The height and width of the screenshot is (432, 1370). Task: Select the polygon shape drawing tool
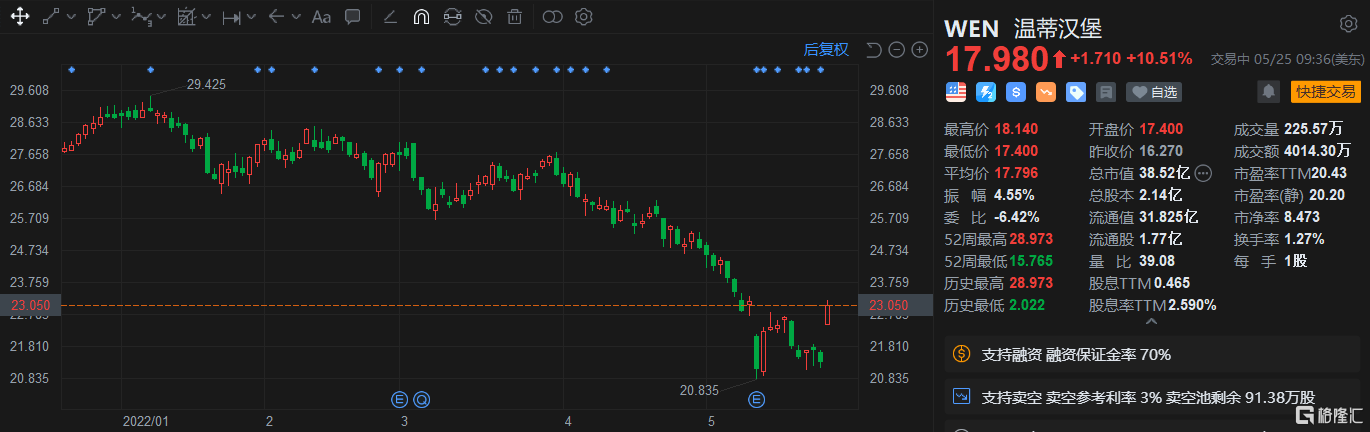point(96,17)
